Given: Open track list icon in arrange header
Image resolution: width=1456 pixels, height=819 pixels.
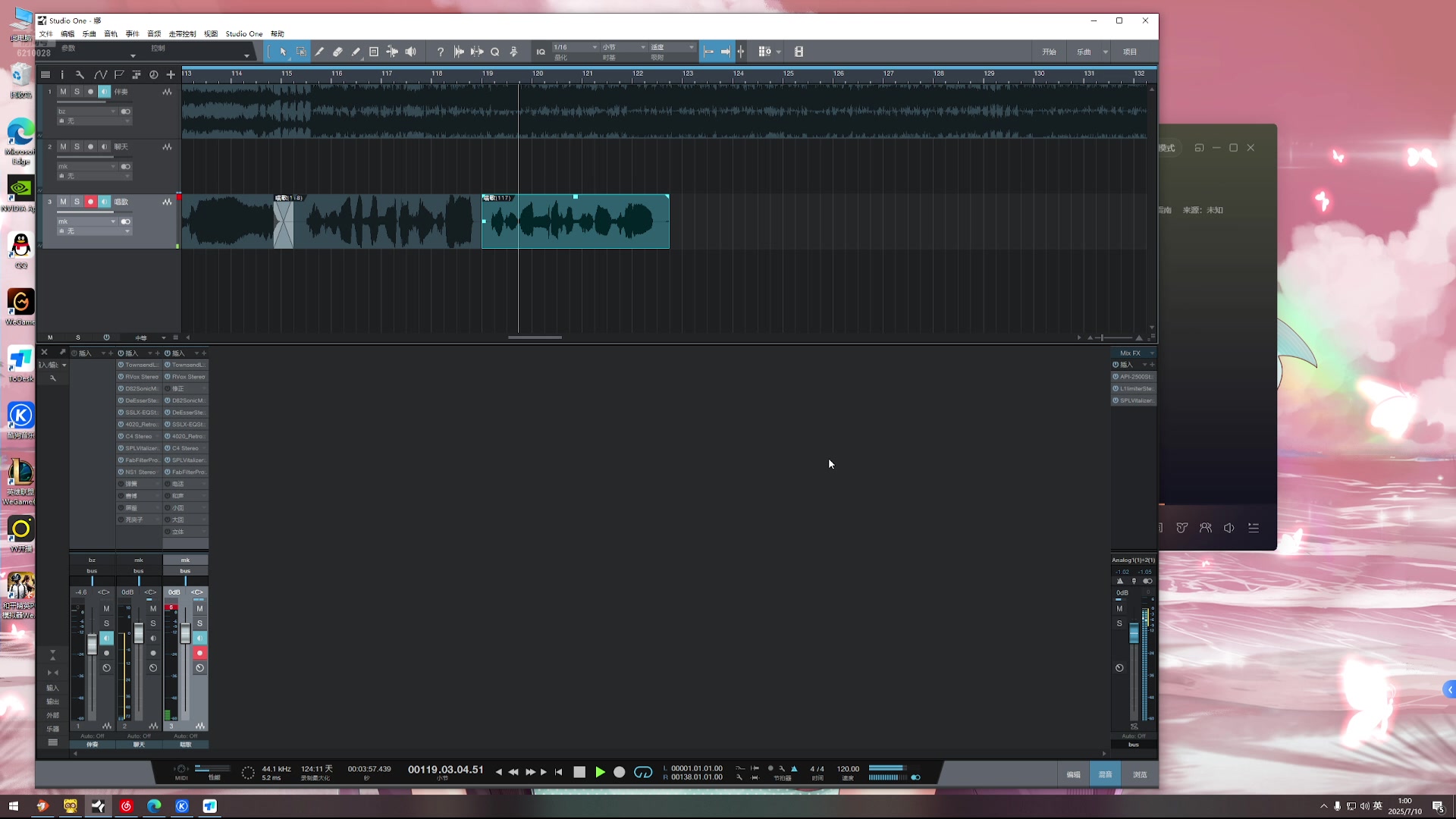Looking at the screenshot, I should click(x=45, y=74).
